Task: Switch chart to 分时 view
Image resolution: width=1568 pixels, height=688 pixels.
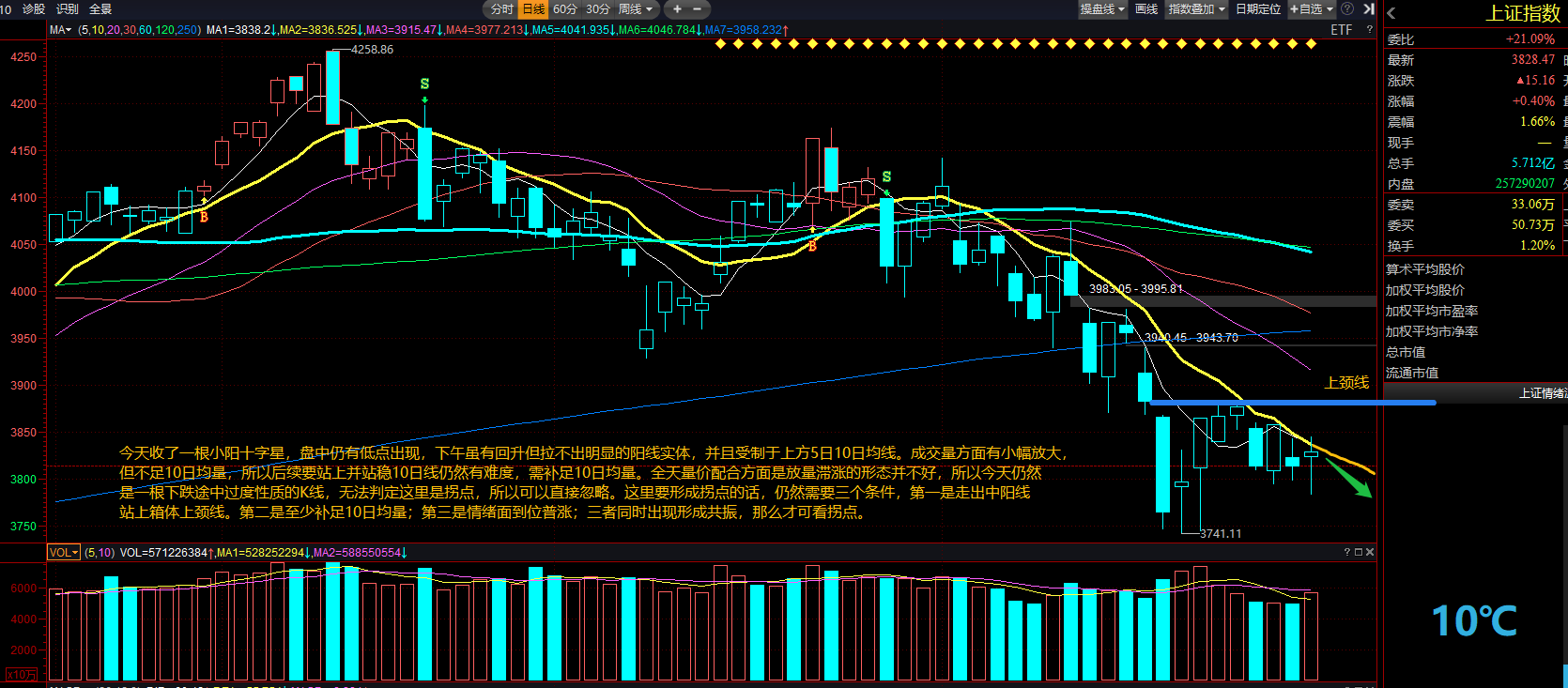Action: click(x=502, y=8)
